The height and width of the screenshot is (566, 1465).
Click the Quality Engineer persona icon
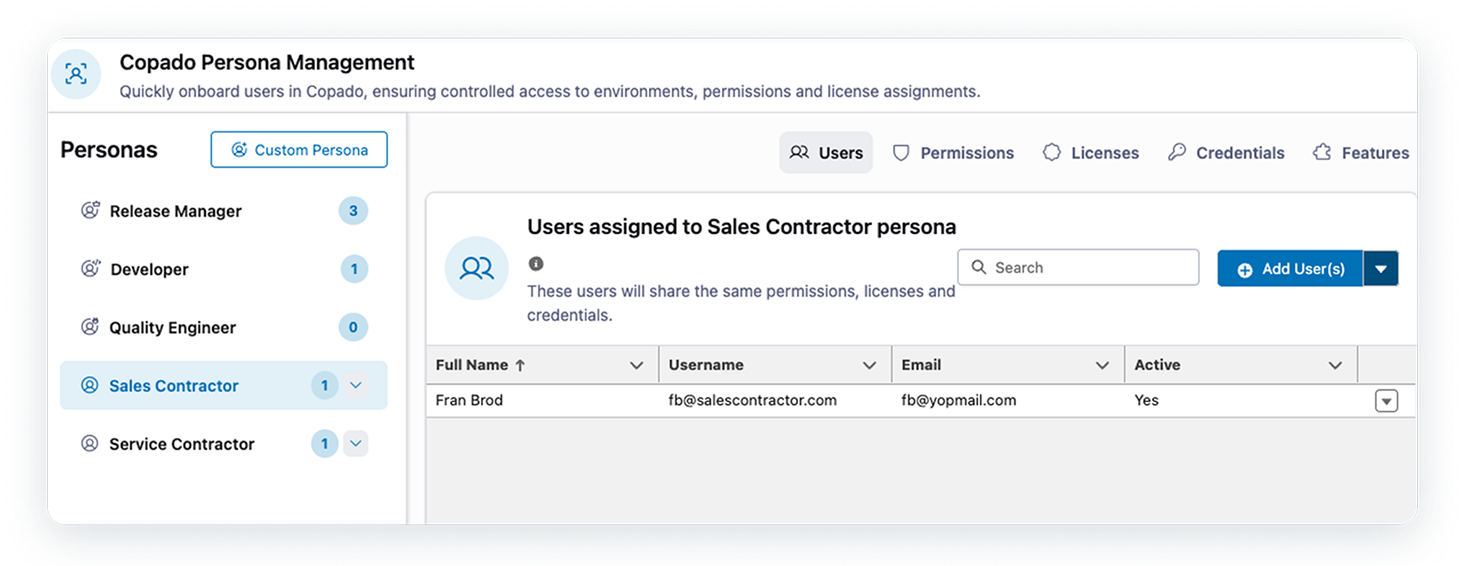[x=90, y=327]
